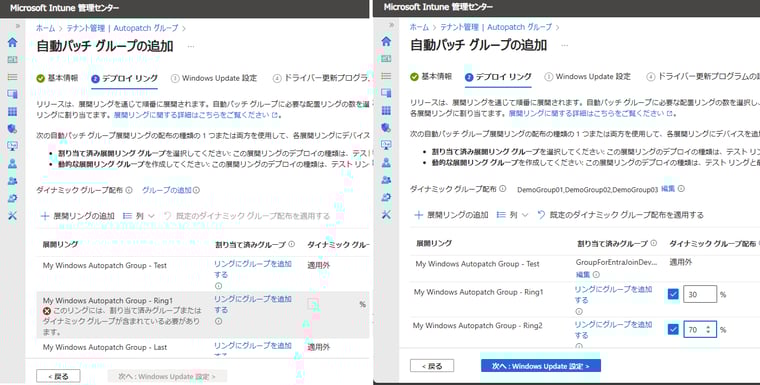Open All services list icon, left window
The width and height of the screenshot is (760, 385).
click(x=13, y=77)
